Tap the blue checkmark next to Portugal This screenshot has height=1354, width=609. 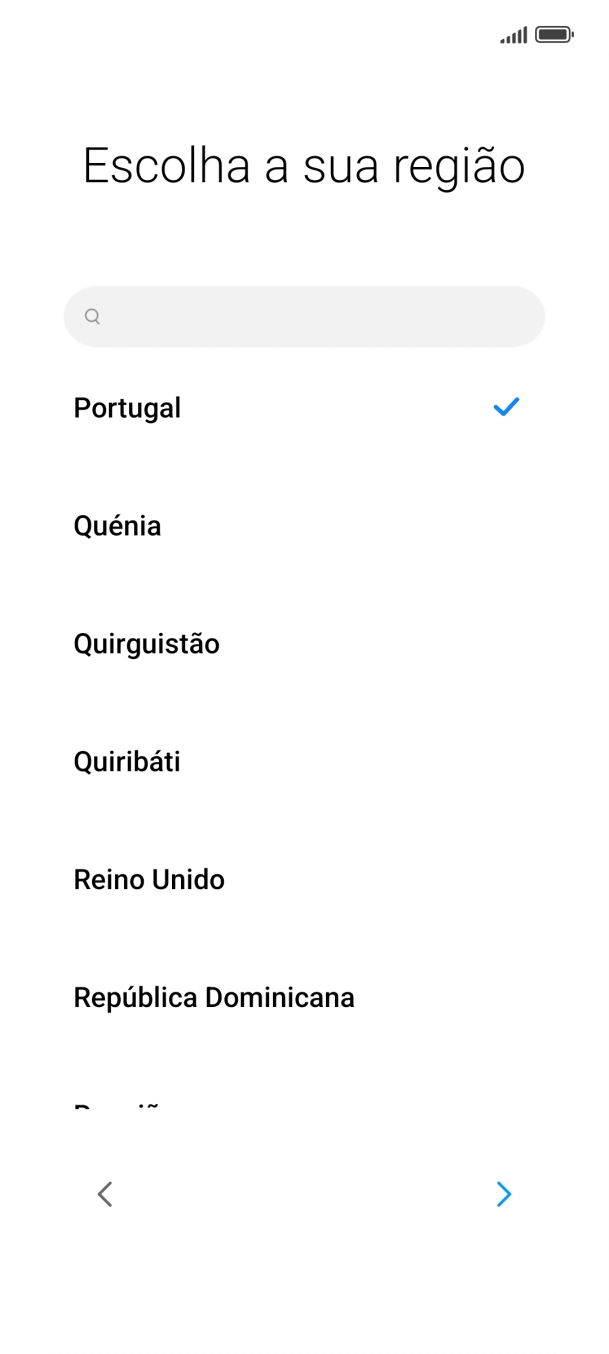tap(506, 406)
